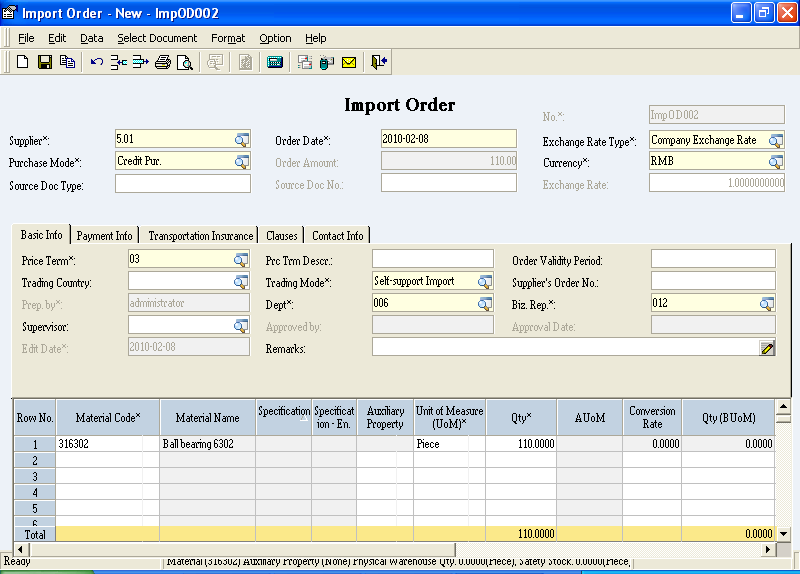The height and width of the screenshot is (574, 800).
Task: Switch to the Transportation Insurance tab
Action: coord(200,236)
